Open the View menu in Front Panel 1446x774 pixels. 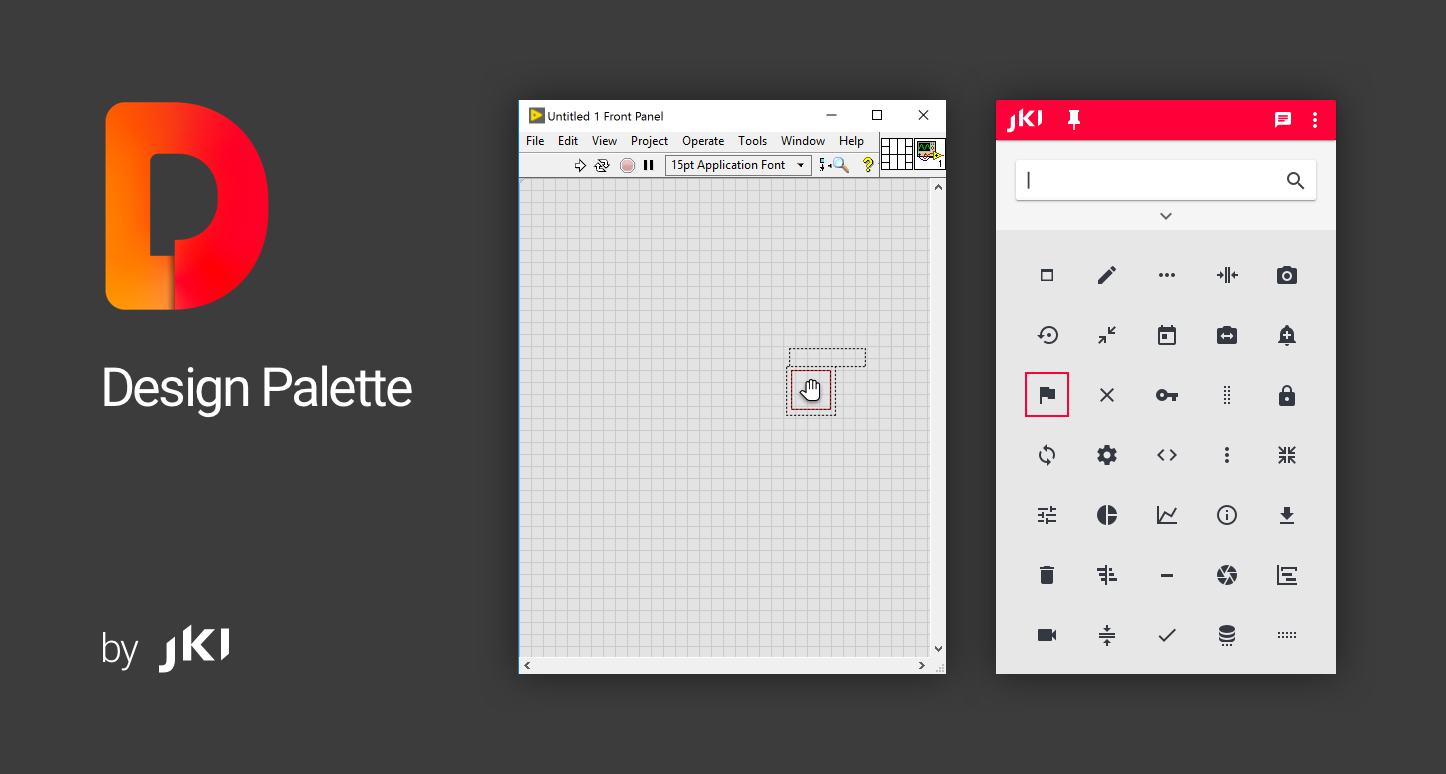(604, 141)
